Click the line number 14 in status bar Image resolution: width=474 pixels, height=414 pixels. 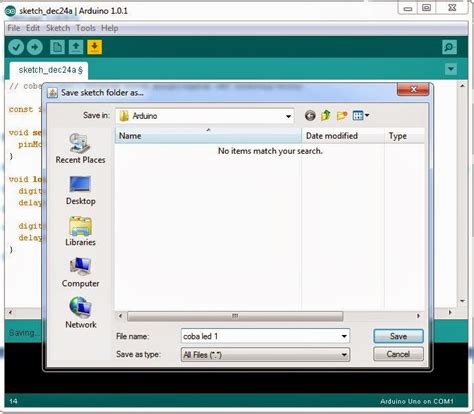(x=13, y=401)
